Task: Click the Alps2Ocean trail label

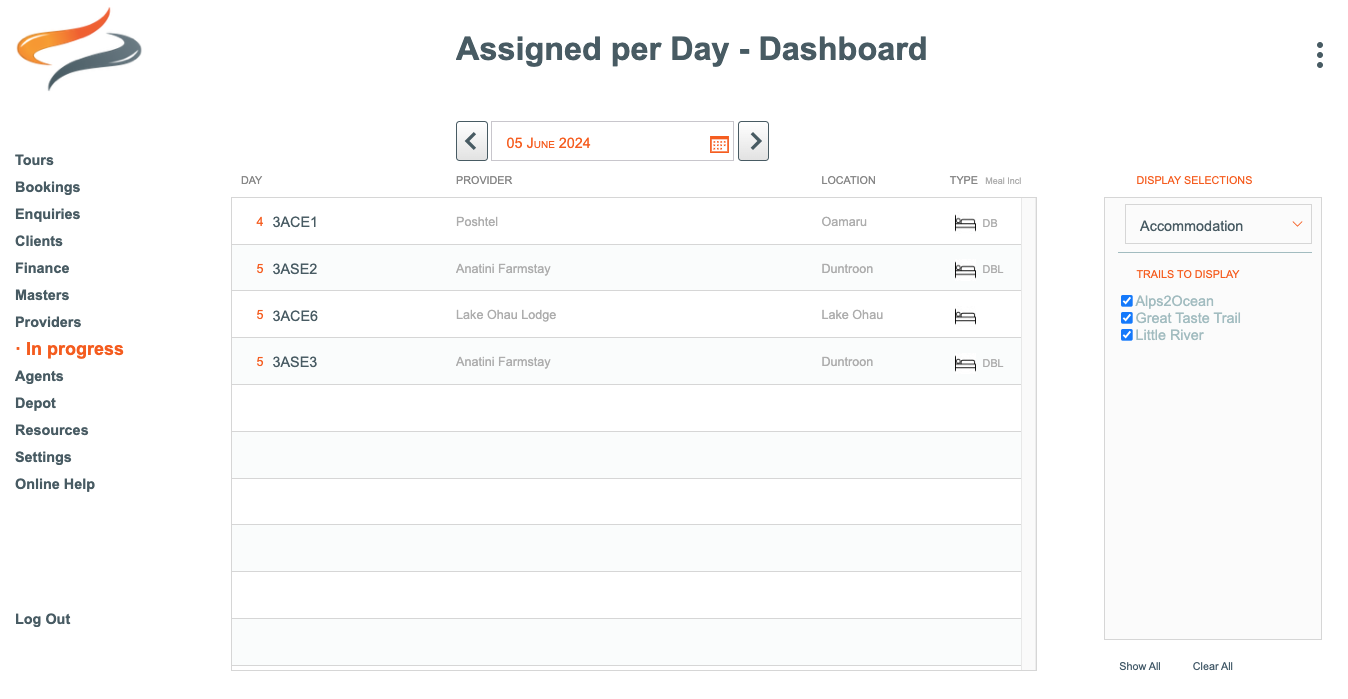Action: (1175, 301)
